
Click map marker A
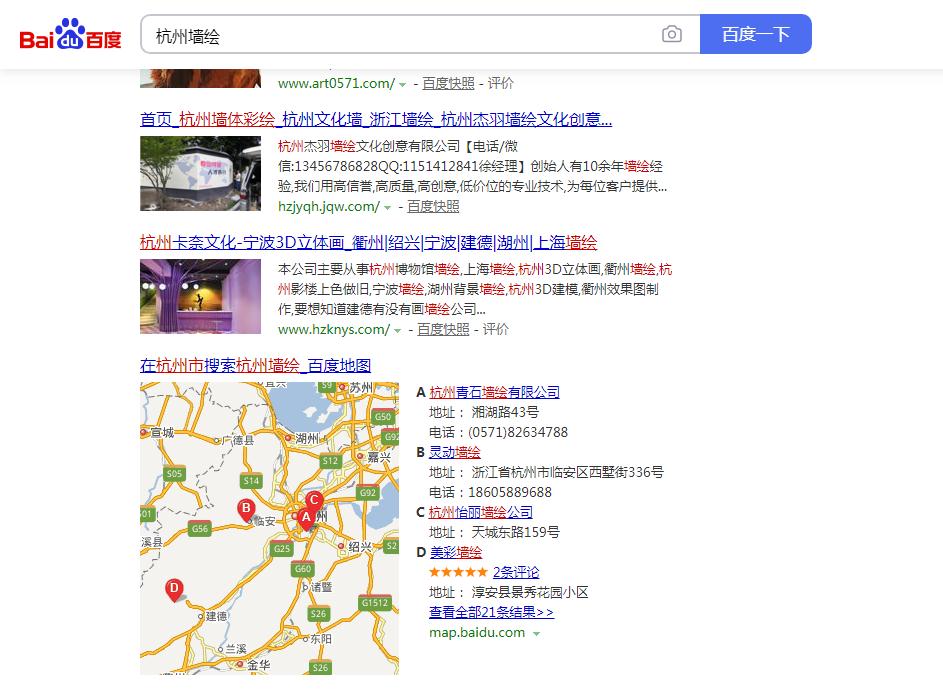point(306,519)
